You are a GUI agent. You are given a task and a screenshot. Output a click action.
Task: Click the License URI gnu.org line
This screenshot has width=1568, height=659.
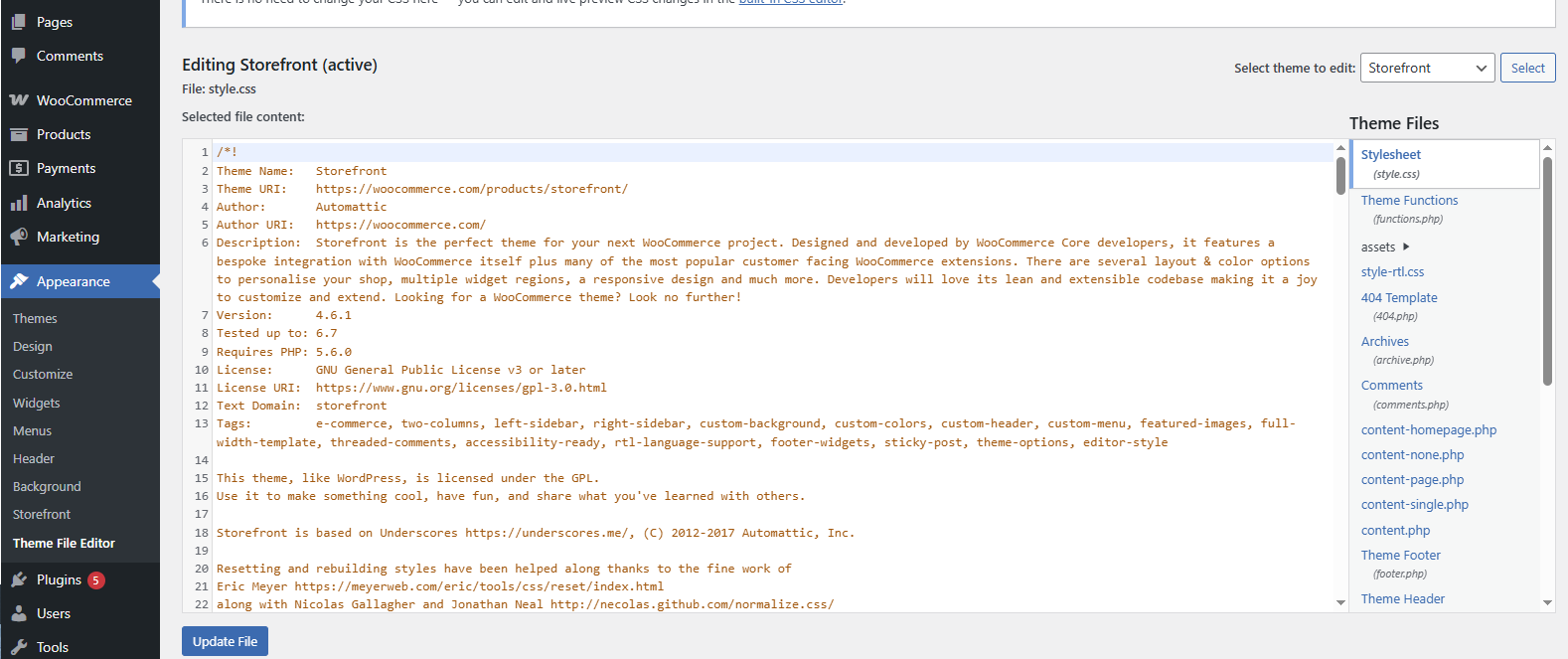click(x=411, y=388)
